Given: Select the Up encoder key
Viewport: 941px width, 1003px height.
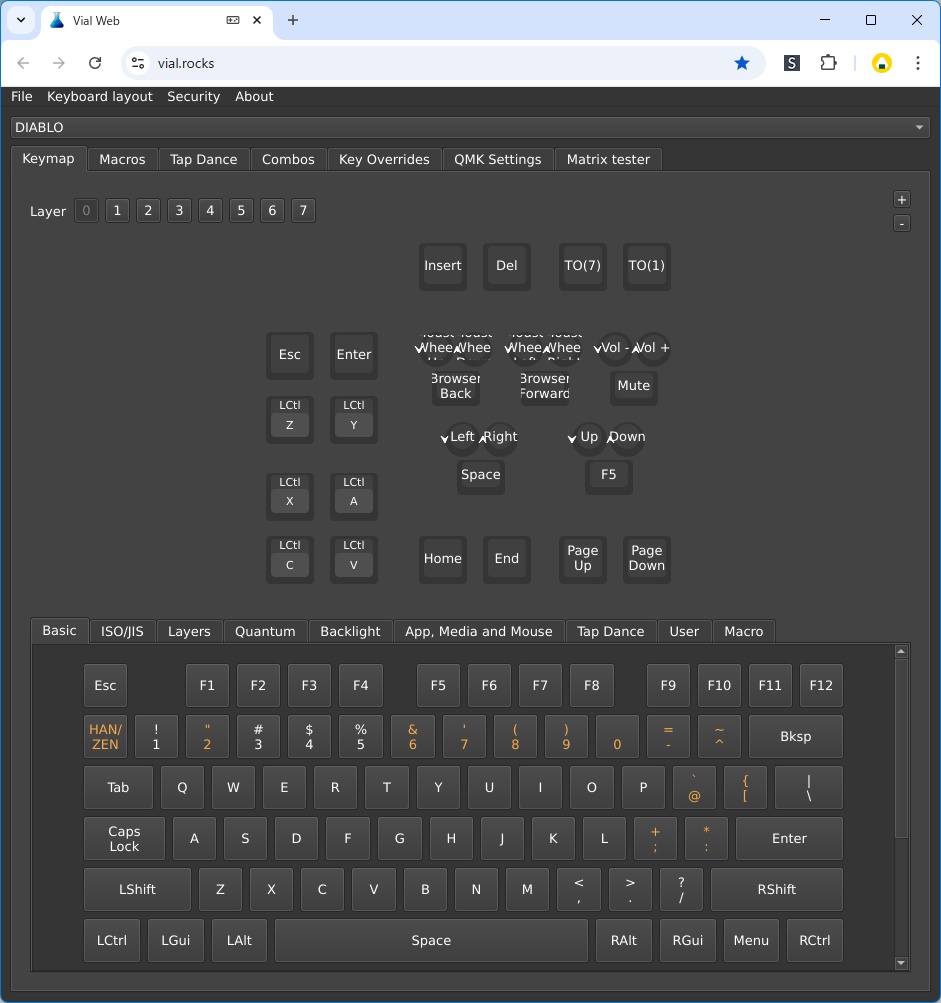Looking at the screenshot, I should (x=589, y=438).
